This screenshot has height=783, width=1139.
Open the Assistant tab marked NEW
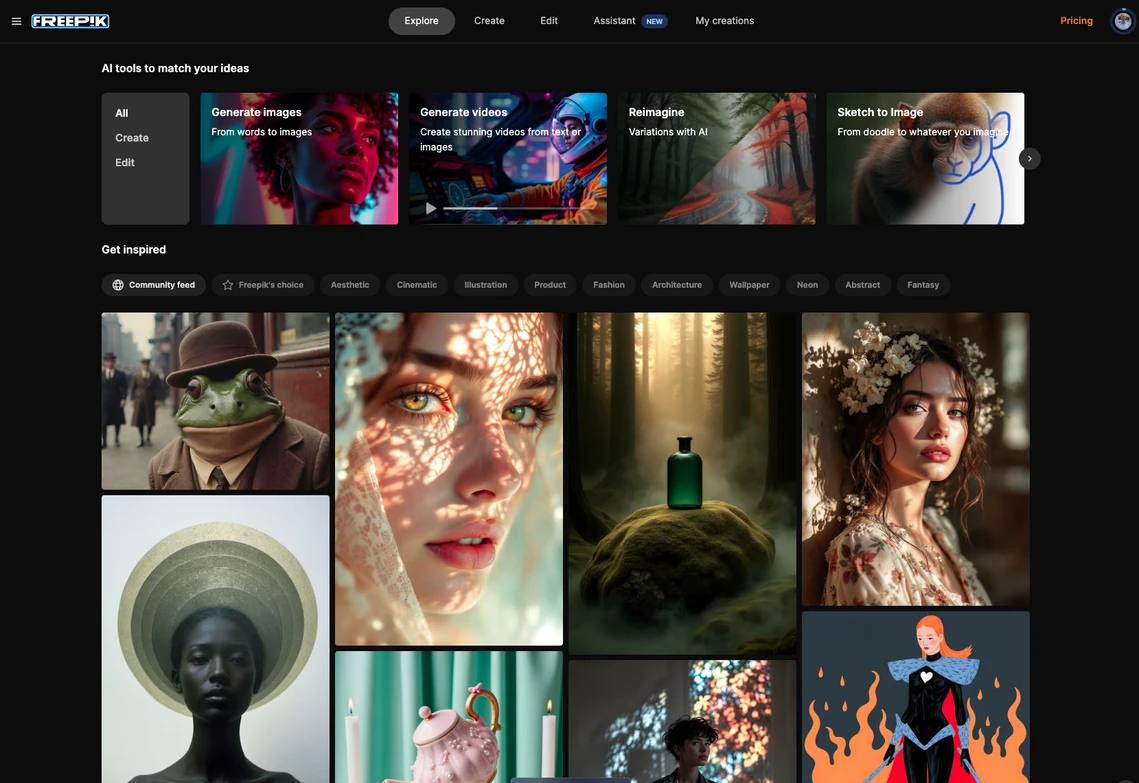point(629,21)
